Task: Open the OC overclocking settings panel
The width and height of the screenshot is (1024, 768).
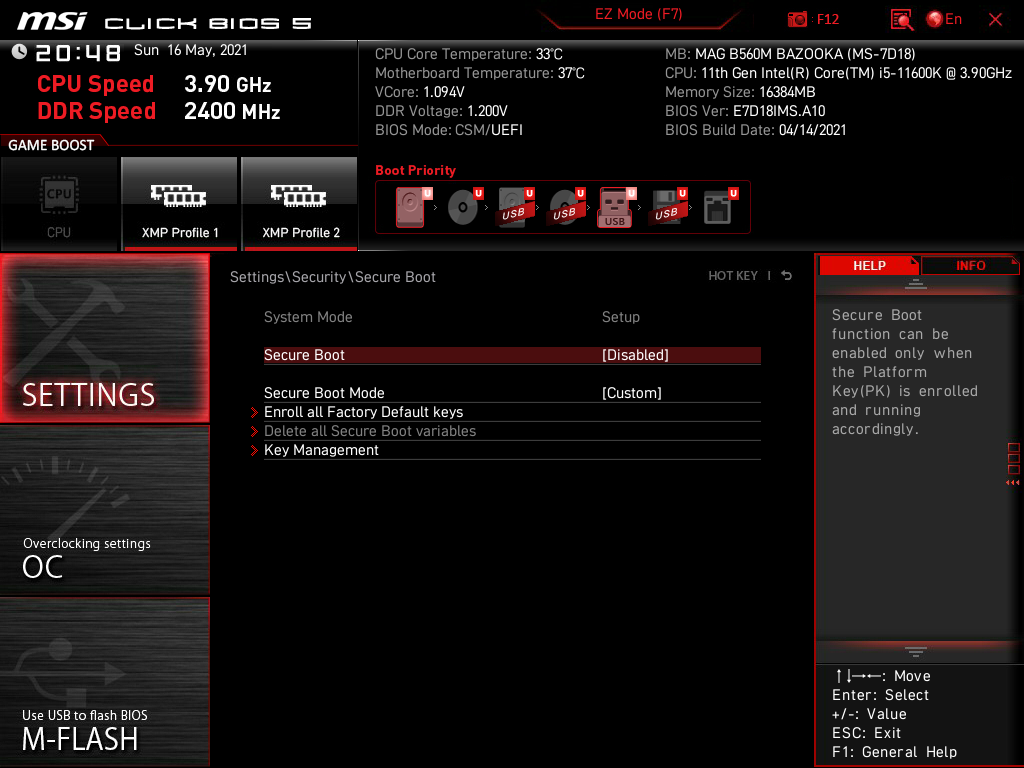Action: click(x=104, y=511)
